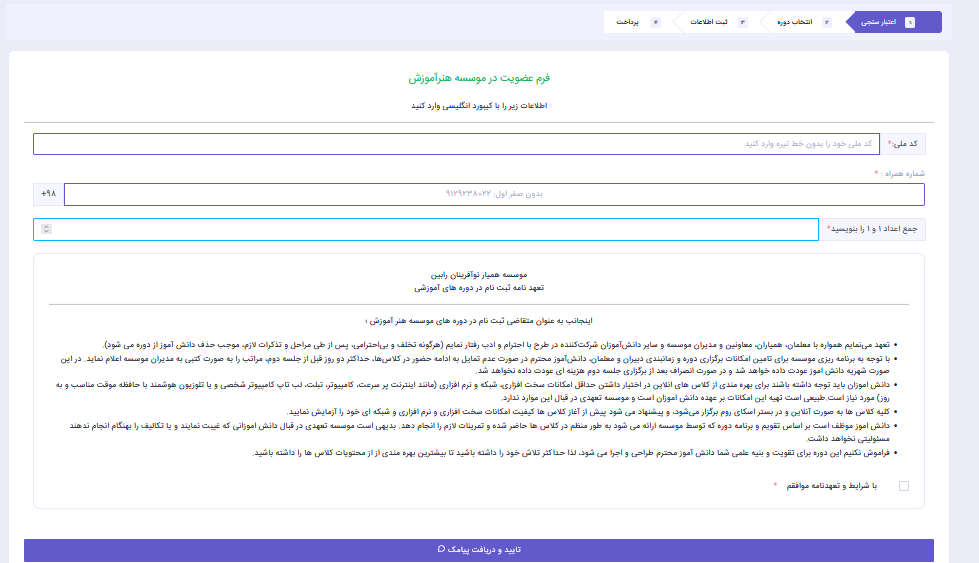The image size is (979, 563).
Task: Click text موسسه همیار نوآفرینان رایین
Action: (x=479, y=275)
